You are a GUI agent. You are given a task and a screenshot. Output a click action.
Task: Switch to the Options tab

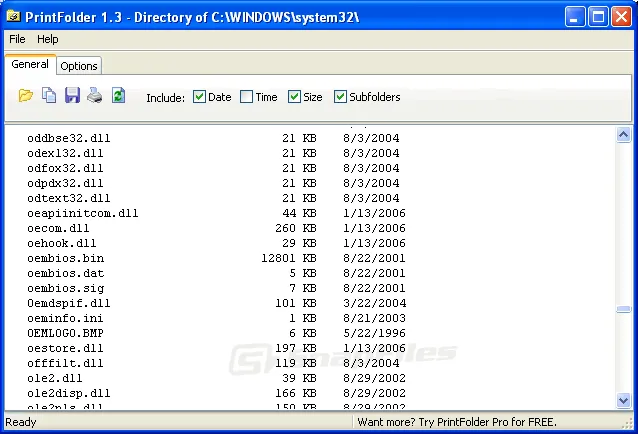[x=79, y=66]
